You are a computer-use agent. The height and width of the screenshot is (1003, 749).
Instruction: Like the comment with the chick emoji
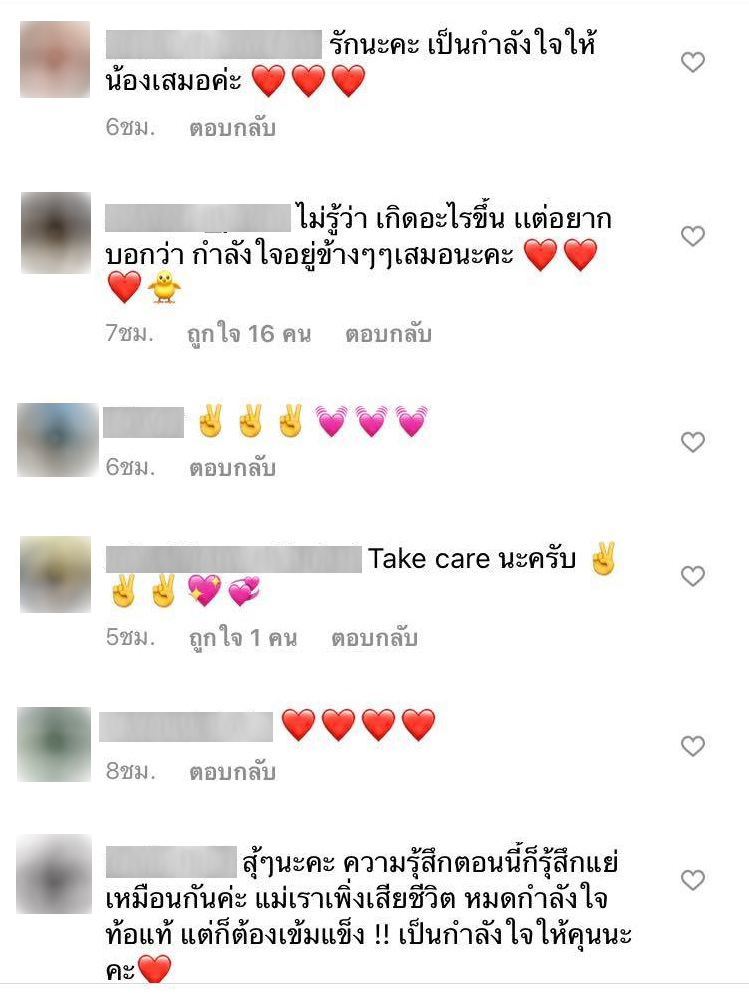tap(692, 236)
